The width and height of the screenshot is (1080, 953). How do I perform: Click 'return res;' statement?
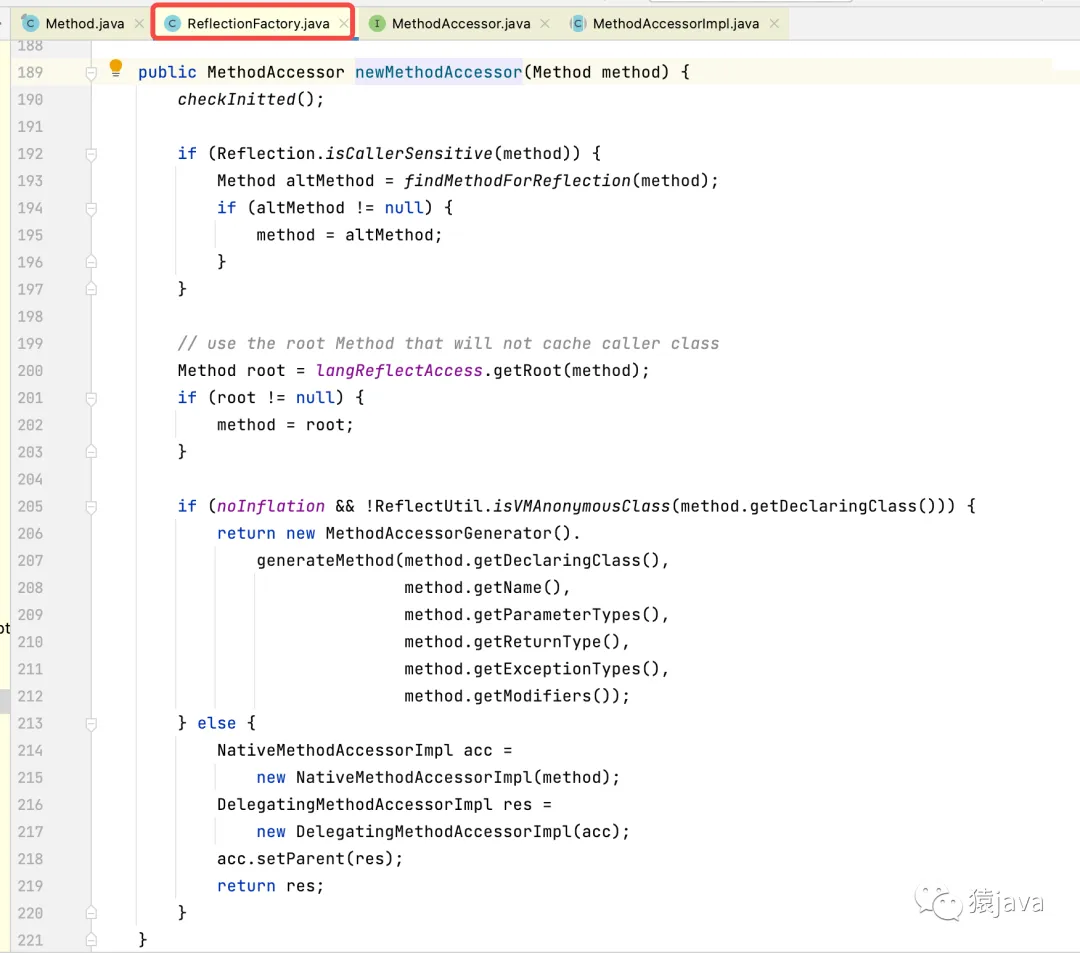pos(270,886)
